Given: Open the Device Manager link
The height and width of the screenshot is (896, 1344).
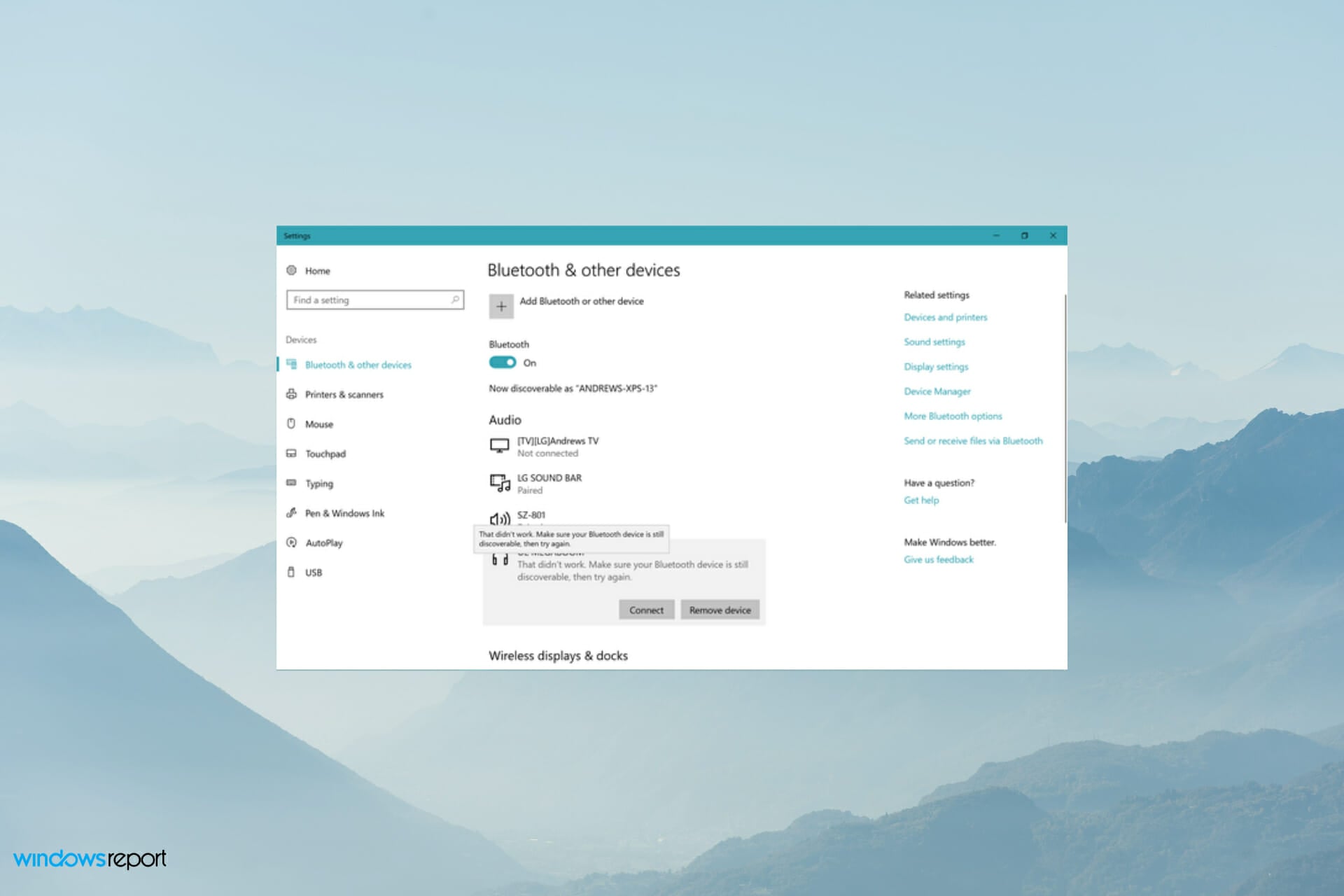Looking at the screenshot, I should point(937,391).
